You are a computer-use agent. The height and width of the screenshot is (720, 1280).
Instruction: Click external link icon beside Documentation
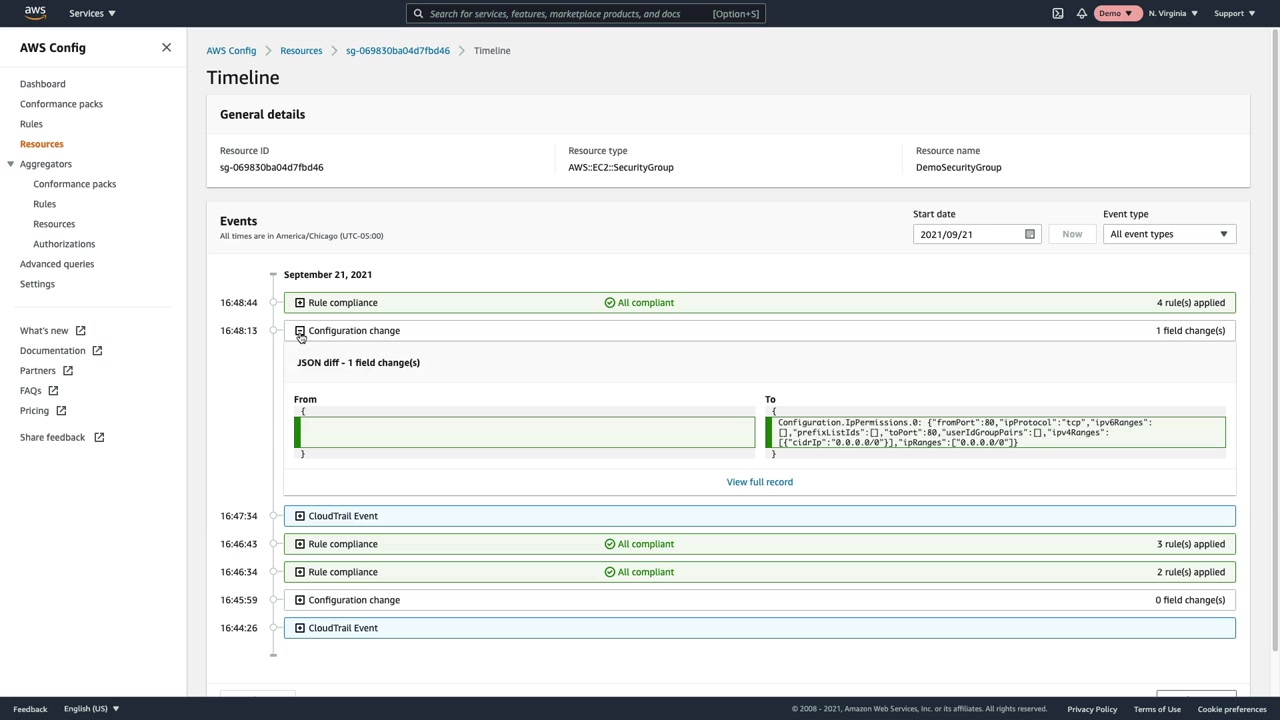(x=97, y=351)
